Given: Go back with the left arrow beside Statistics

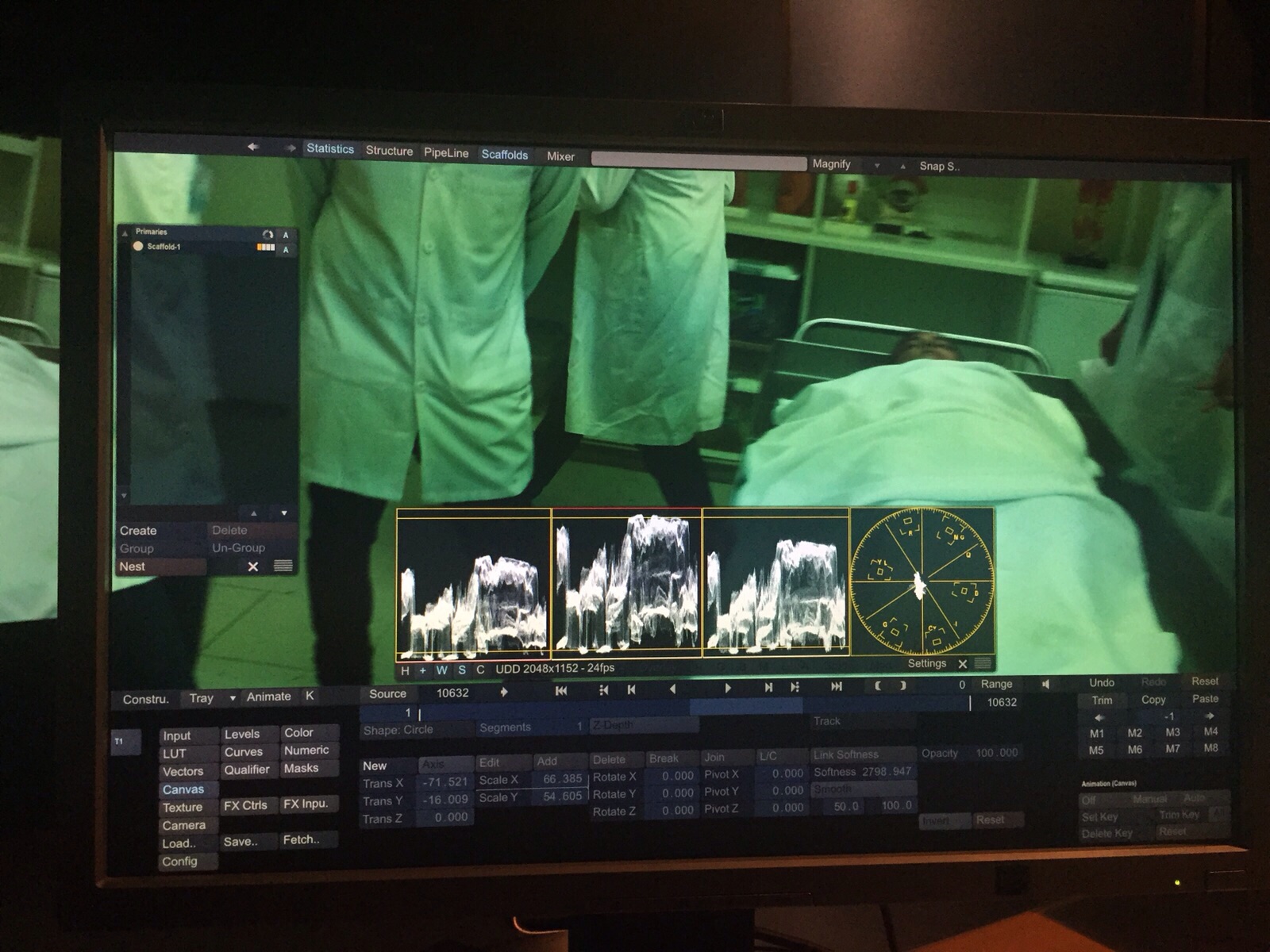Looking at the screenshot, I should click(x=253, y=147).
